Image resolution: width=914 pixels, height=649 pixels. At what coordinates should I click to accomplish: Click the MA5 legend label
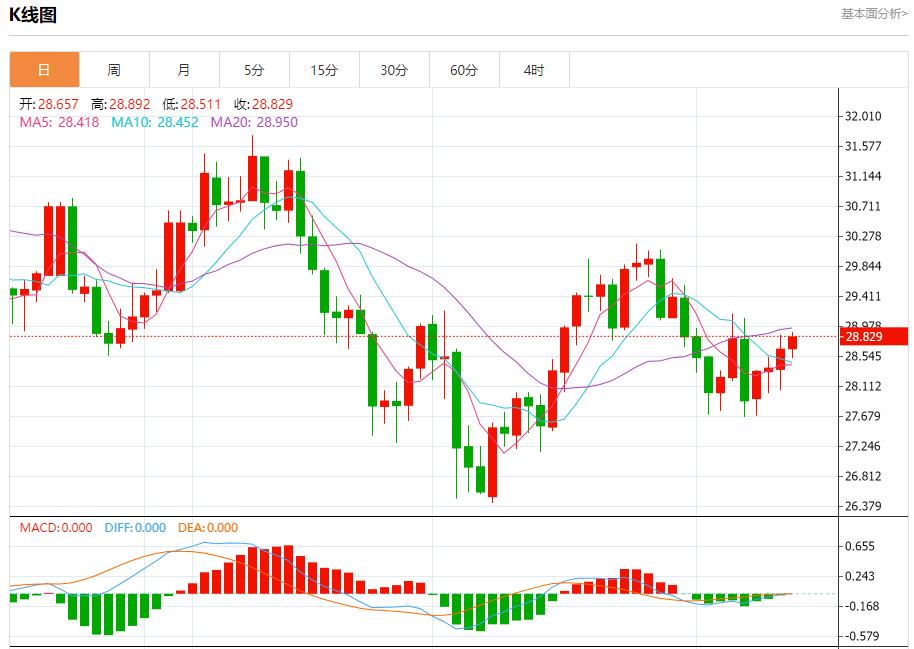pos(59,122)
